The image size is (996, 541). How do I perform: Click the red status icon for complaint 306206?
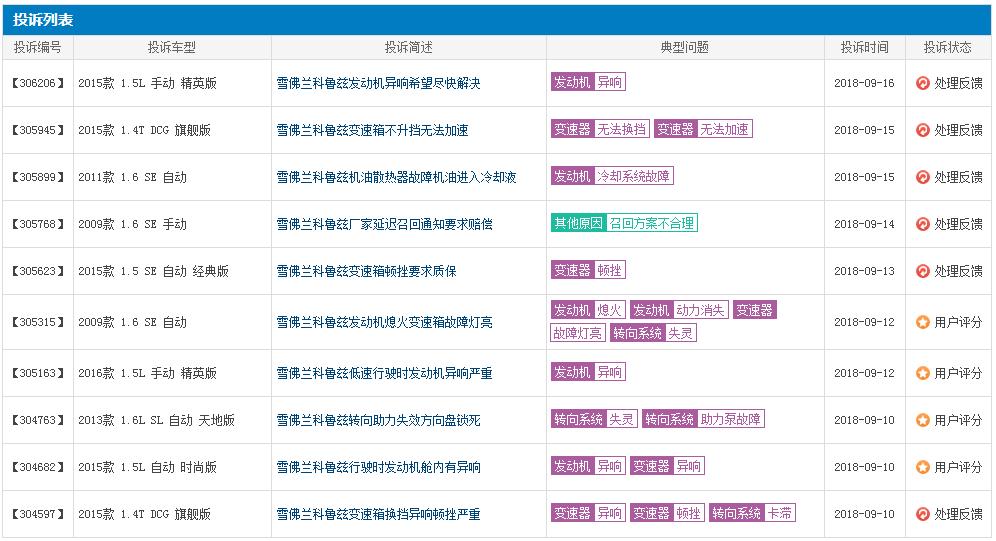tap(922, 83)
